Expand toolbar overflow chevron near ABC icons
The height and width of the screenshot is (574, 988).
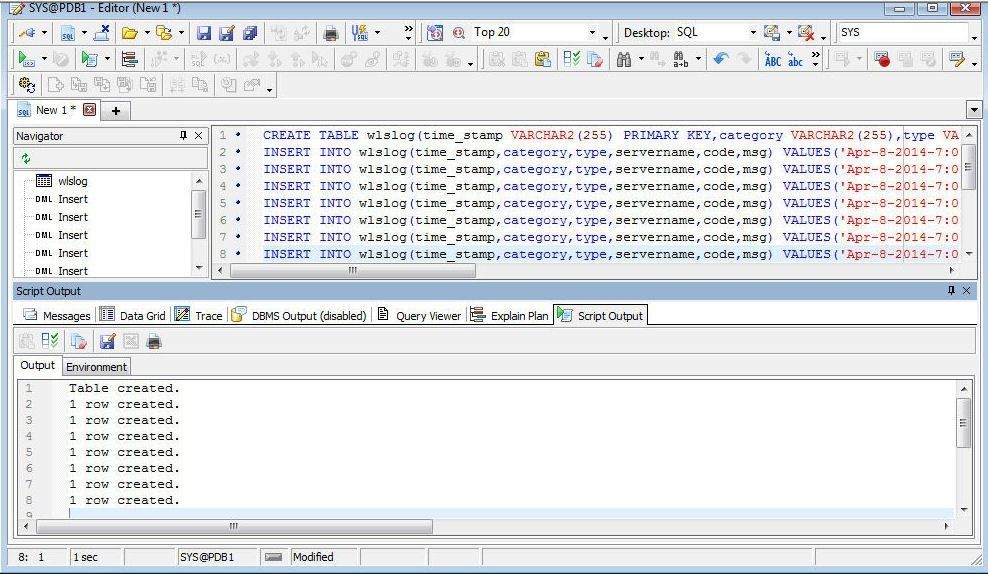(816, 59)
